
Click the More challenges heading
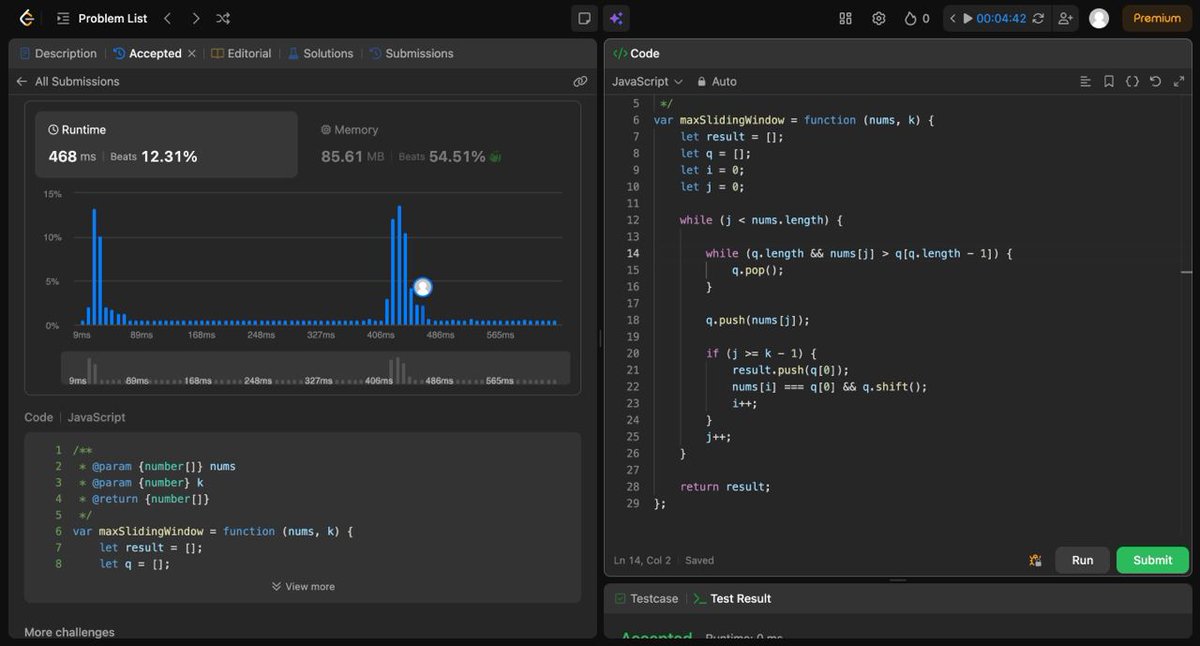tap(69, 632)
